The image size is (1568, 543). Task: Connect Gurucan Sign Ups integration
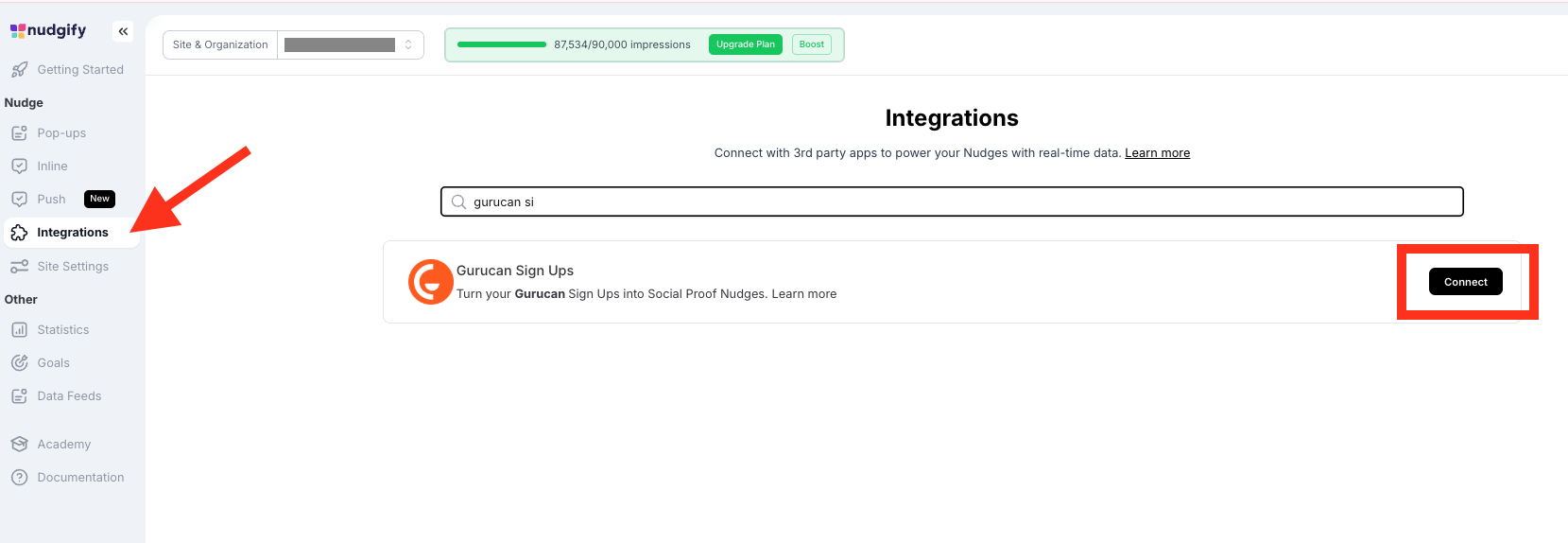1466,282
